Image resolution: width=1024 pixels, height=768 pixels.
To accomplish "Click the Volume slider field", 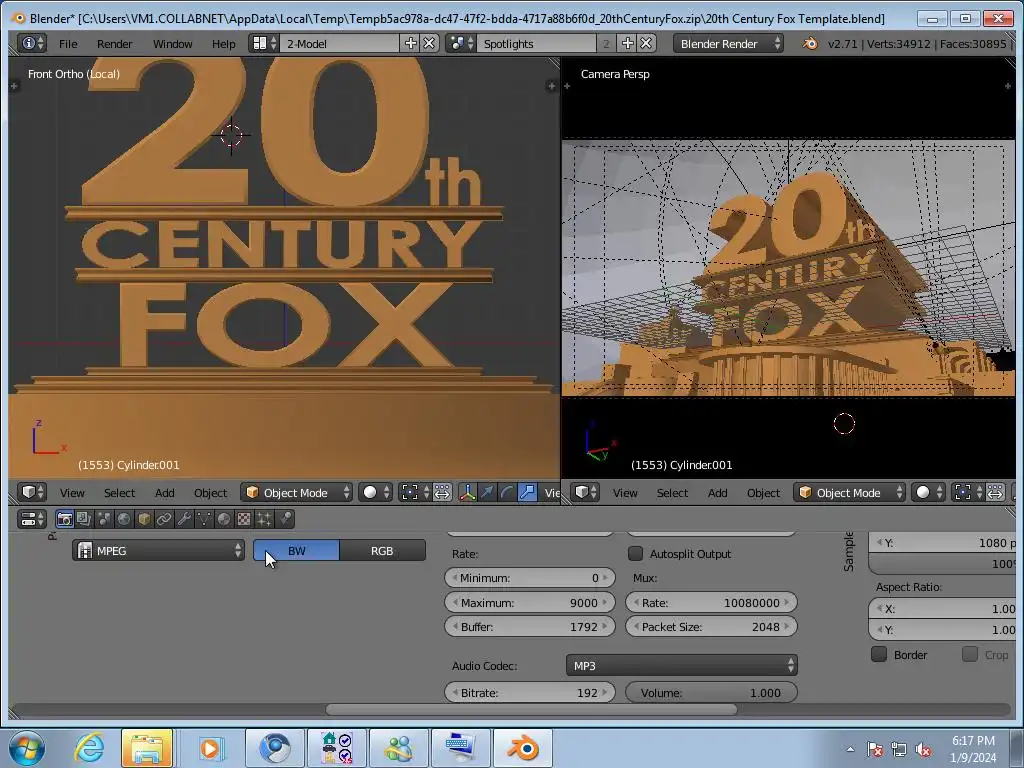I will tap(711, 693).
